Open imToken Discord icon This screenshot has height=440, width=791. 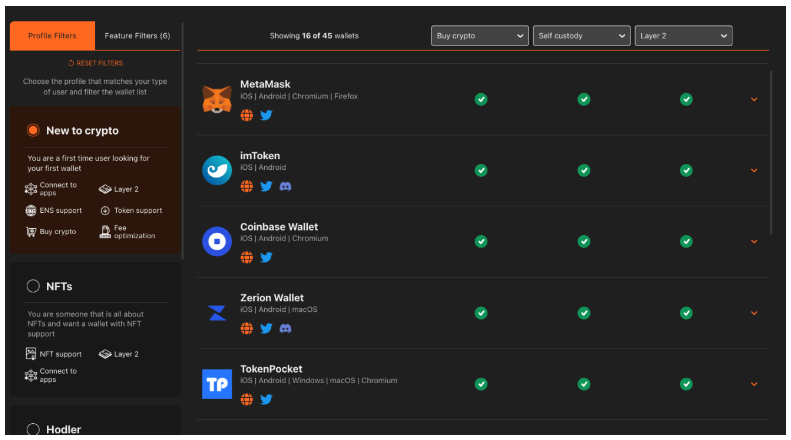[x=286, y=186]
